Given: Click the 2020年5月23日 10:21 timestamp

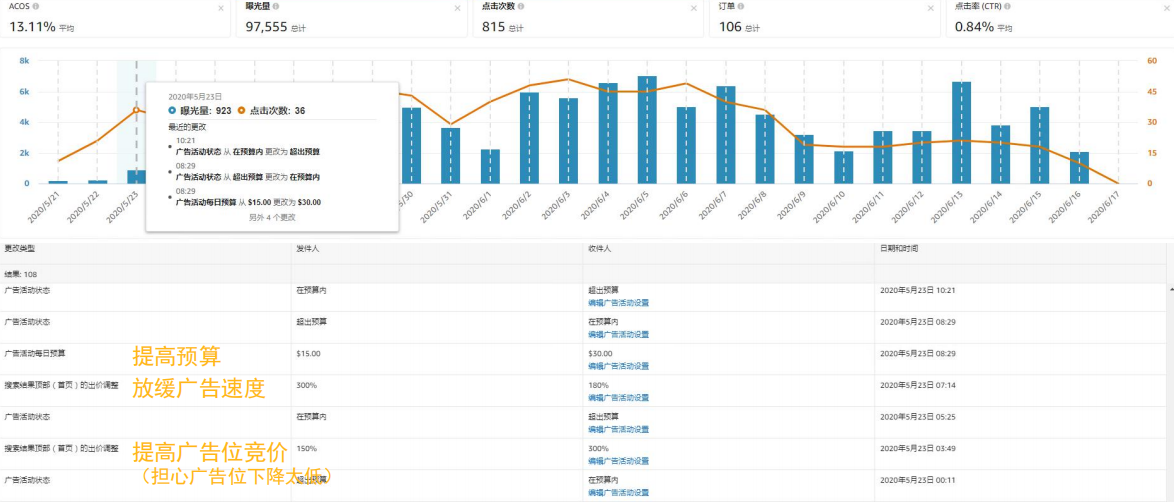Looking at the screenshot, I should point(919,289).
